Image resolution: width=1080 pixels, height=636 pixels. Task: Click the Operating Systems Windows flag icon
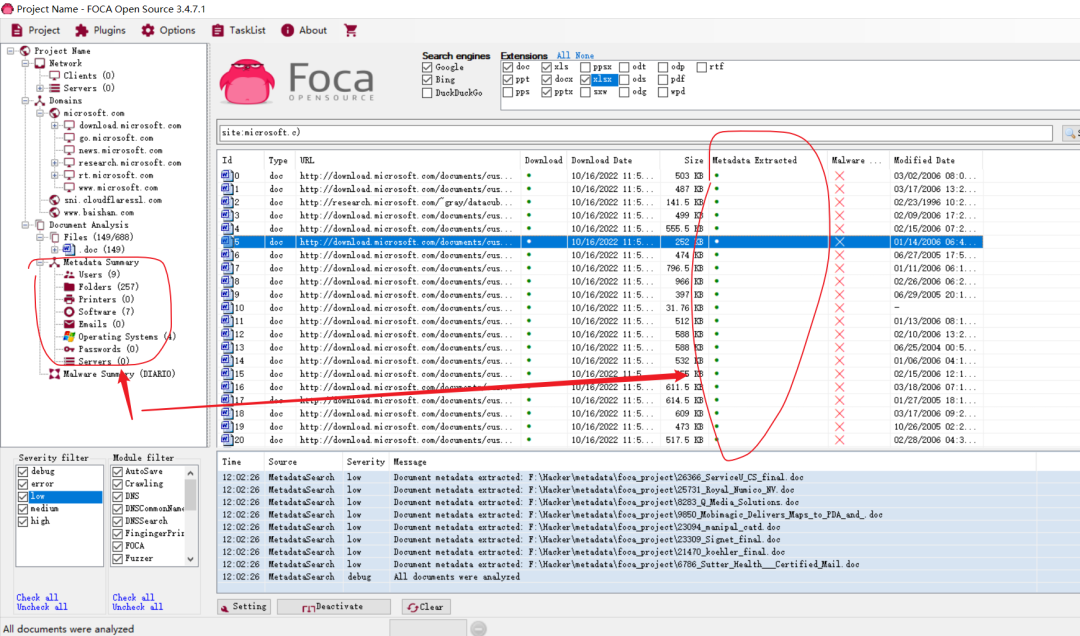pyautogui.click(x=69, y=336)
